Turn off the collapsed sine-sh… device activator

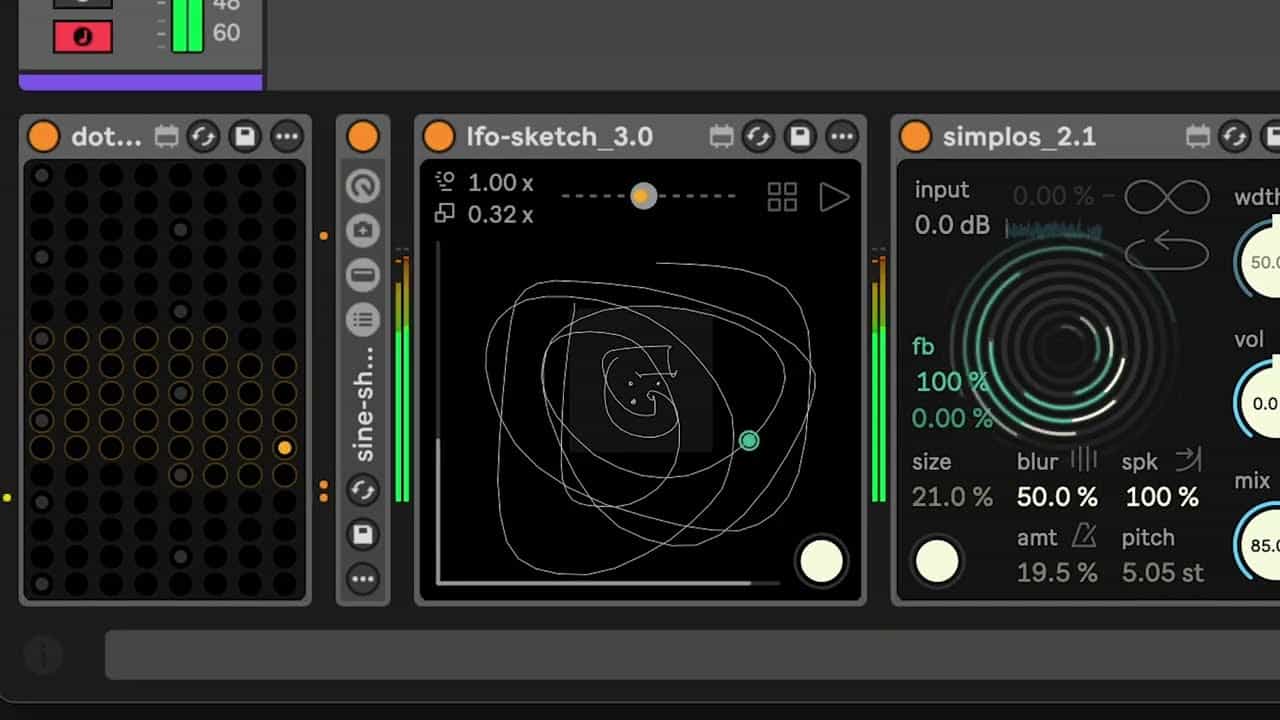coord(363,136)
